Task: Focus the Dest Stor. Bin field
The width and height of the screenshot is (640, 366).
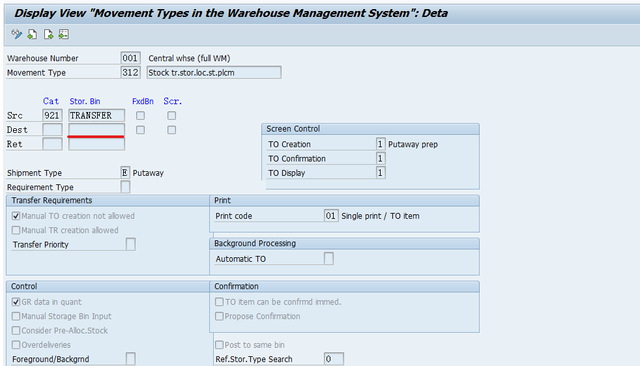Action: click(96, 130)
